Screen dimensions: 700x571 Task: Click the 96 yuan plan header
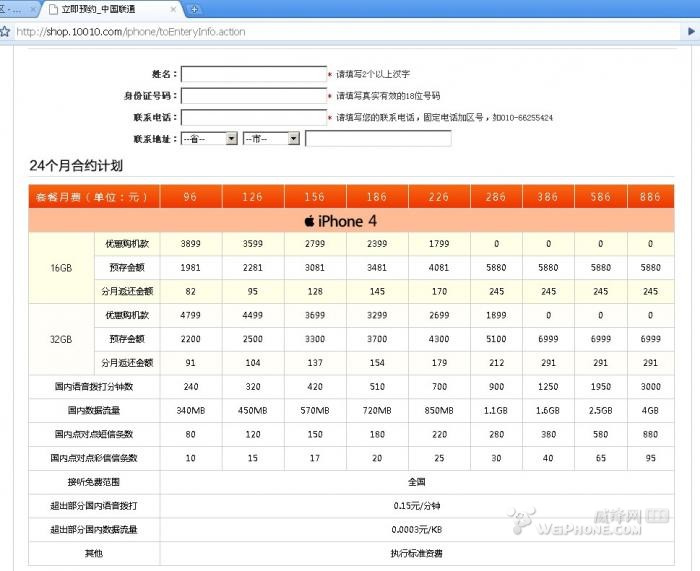(x=191, y=197)
